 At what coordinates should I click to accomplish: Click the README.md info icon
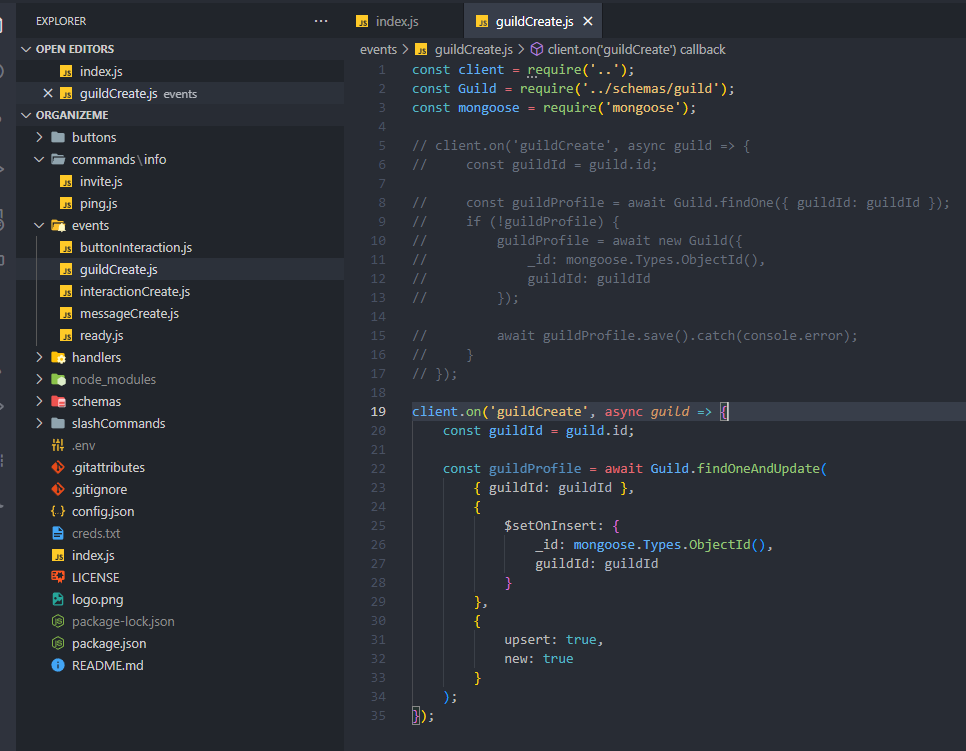point(58,666)
